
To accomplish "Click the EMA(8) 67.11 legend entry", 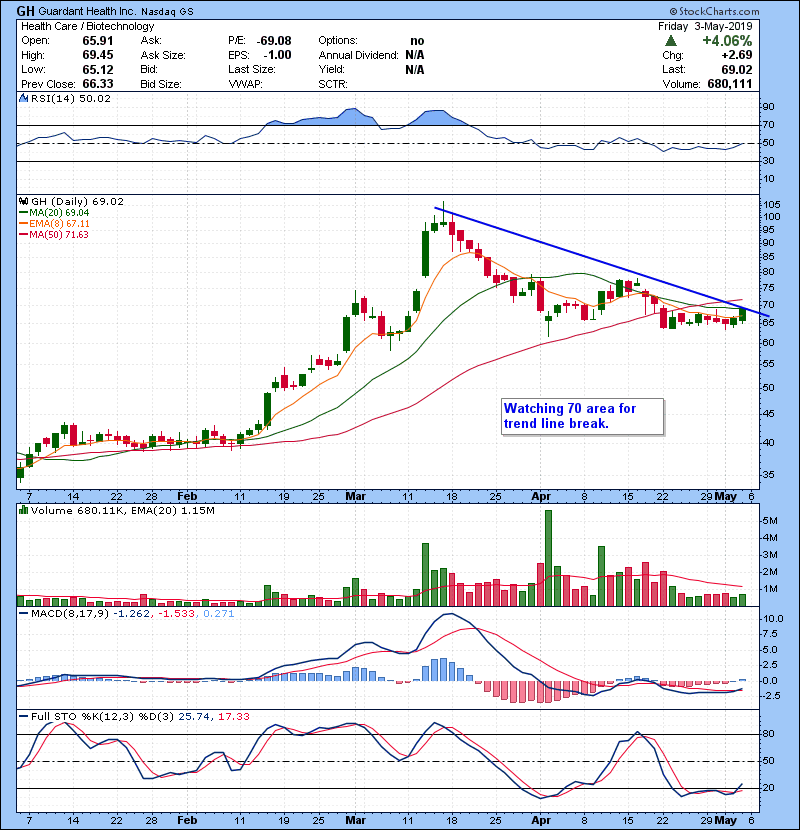I will [55, 223].
